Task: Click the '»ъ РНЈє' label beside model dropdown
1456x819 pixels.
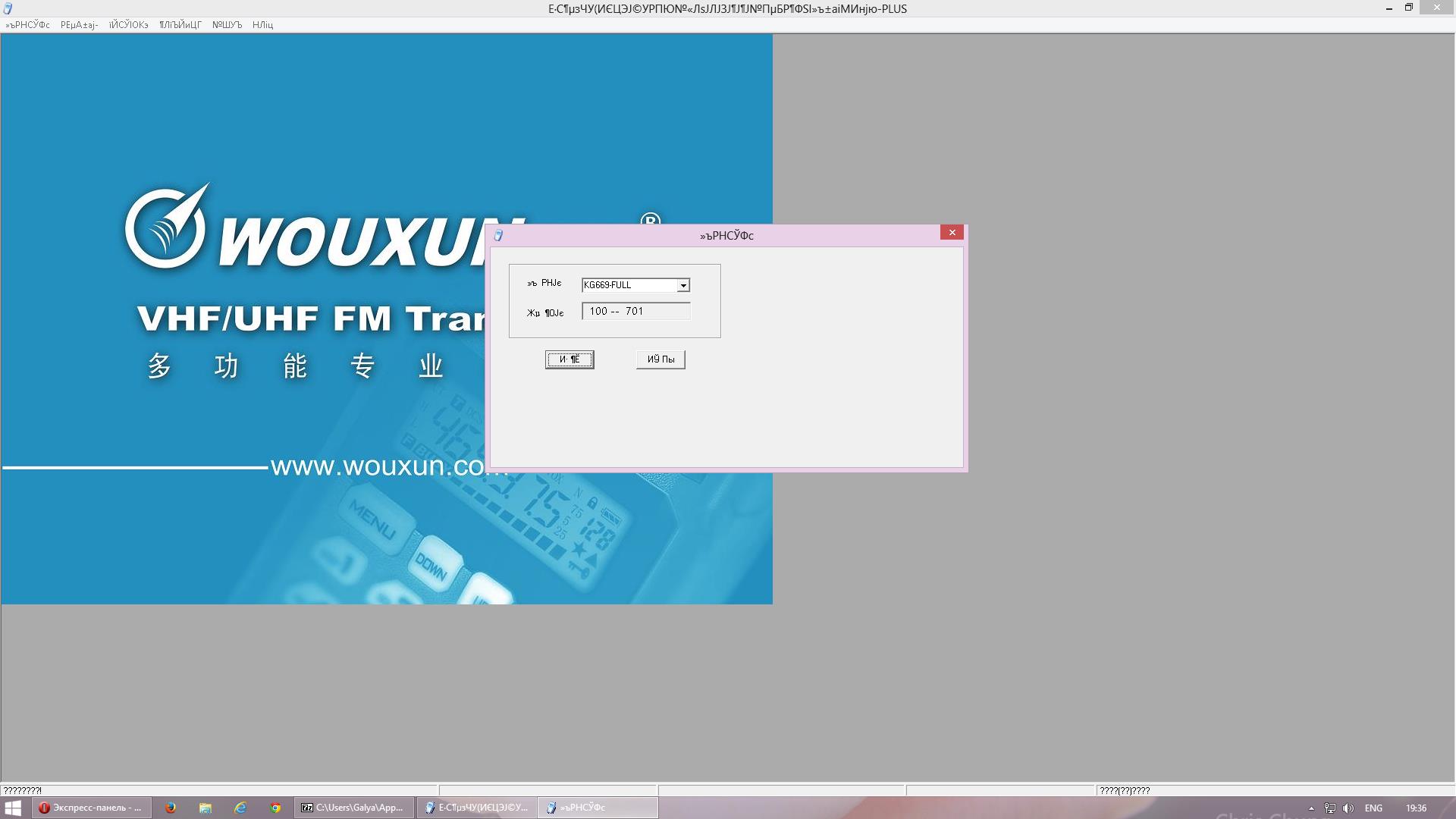Action: pyautogui.click(x=544, y=284)
